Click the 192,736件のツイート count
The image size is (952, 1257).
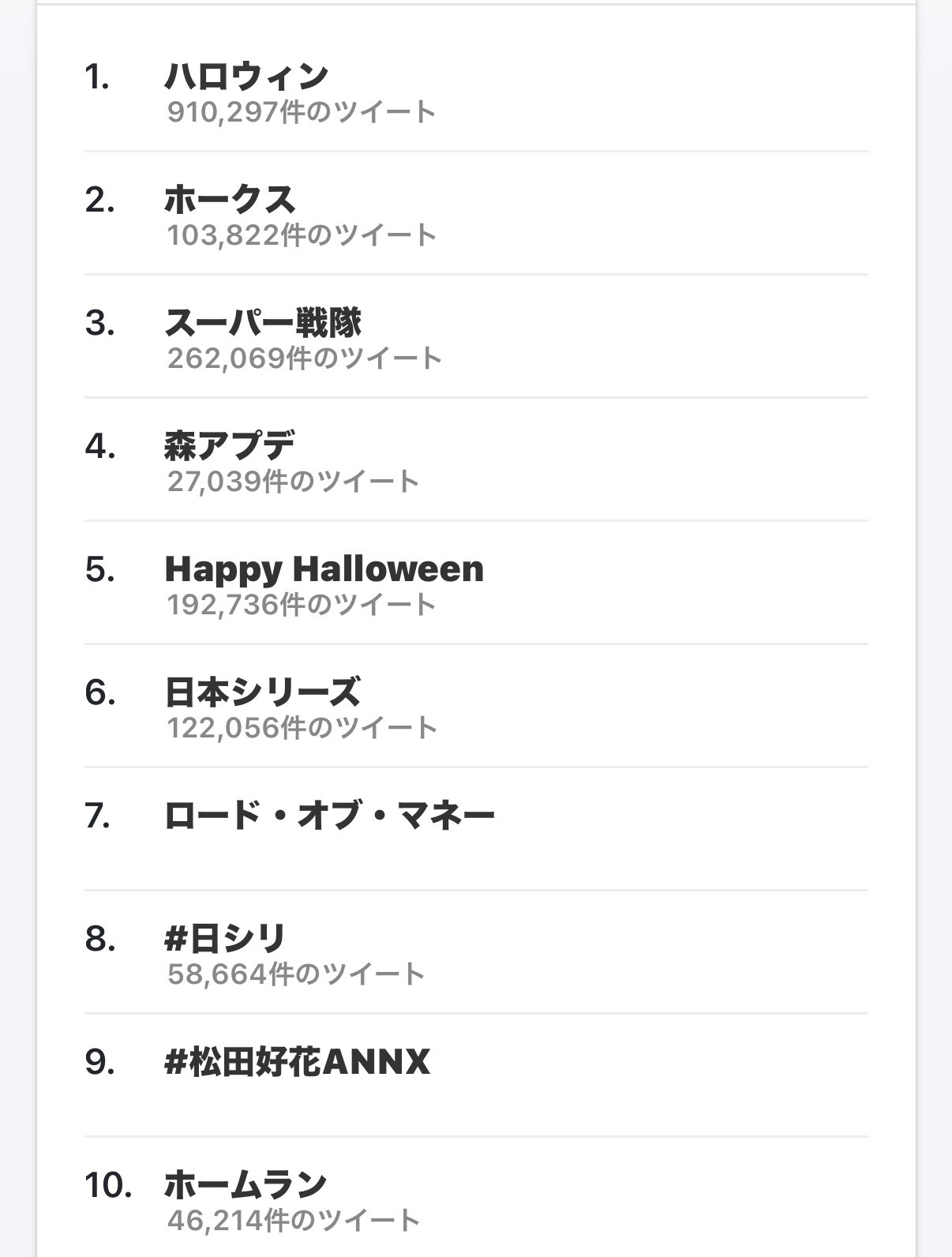302,605
